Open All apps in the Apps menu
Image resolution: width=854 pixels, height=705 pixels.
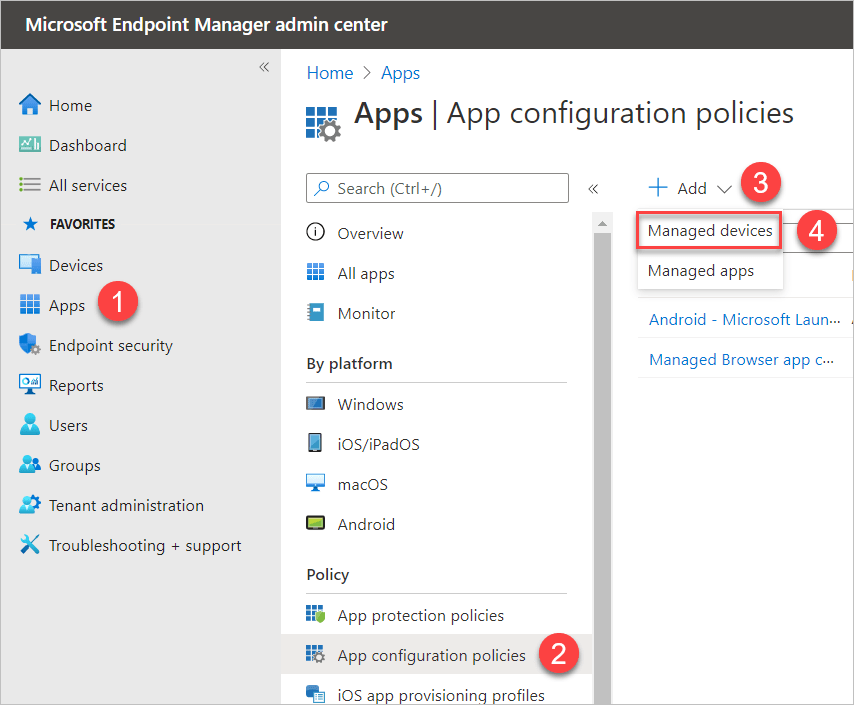[x=366, y=274]
